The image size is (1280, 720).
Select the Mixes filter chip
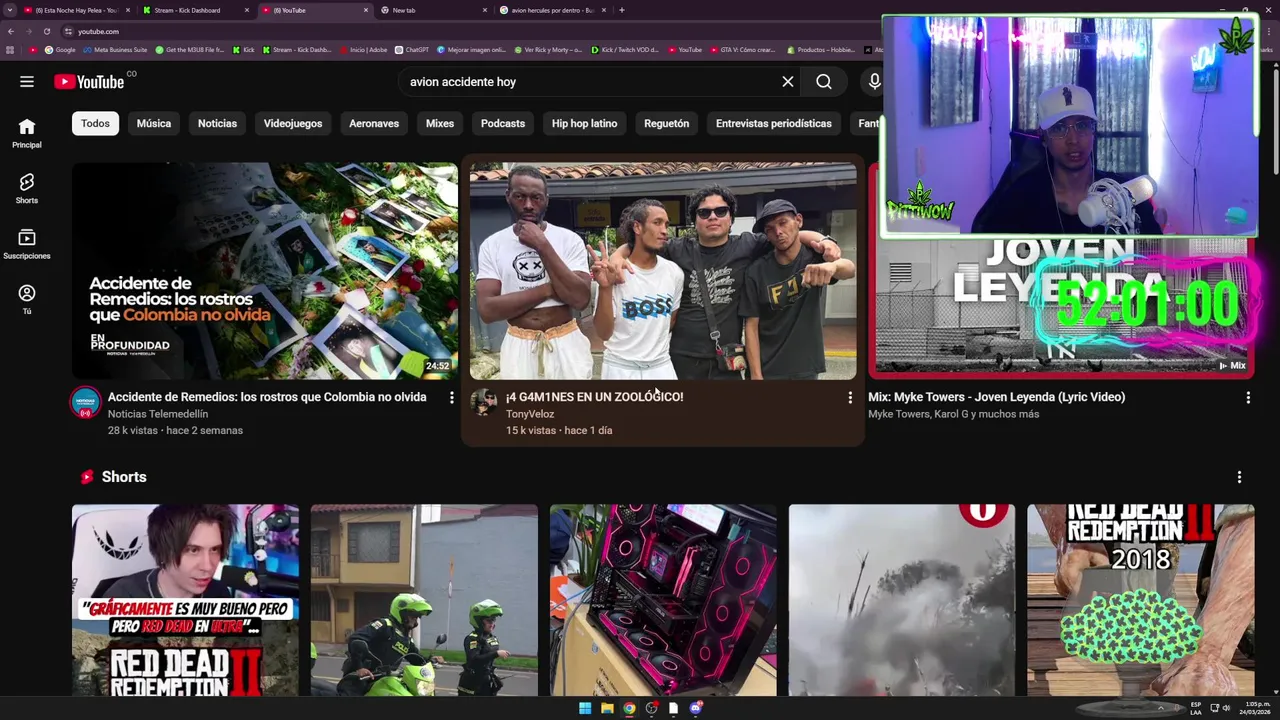[x=440, y=124]
